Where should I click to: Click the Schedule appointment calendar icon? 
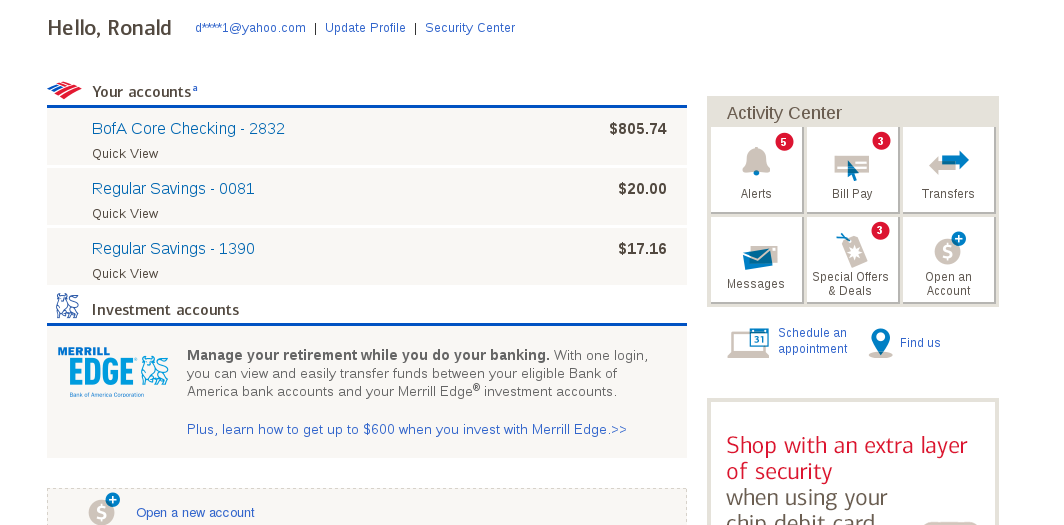tap(748, 343)
